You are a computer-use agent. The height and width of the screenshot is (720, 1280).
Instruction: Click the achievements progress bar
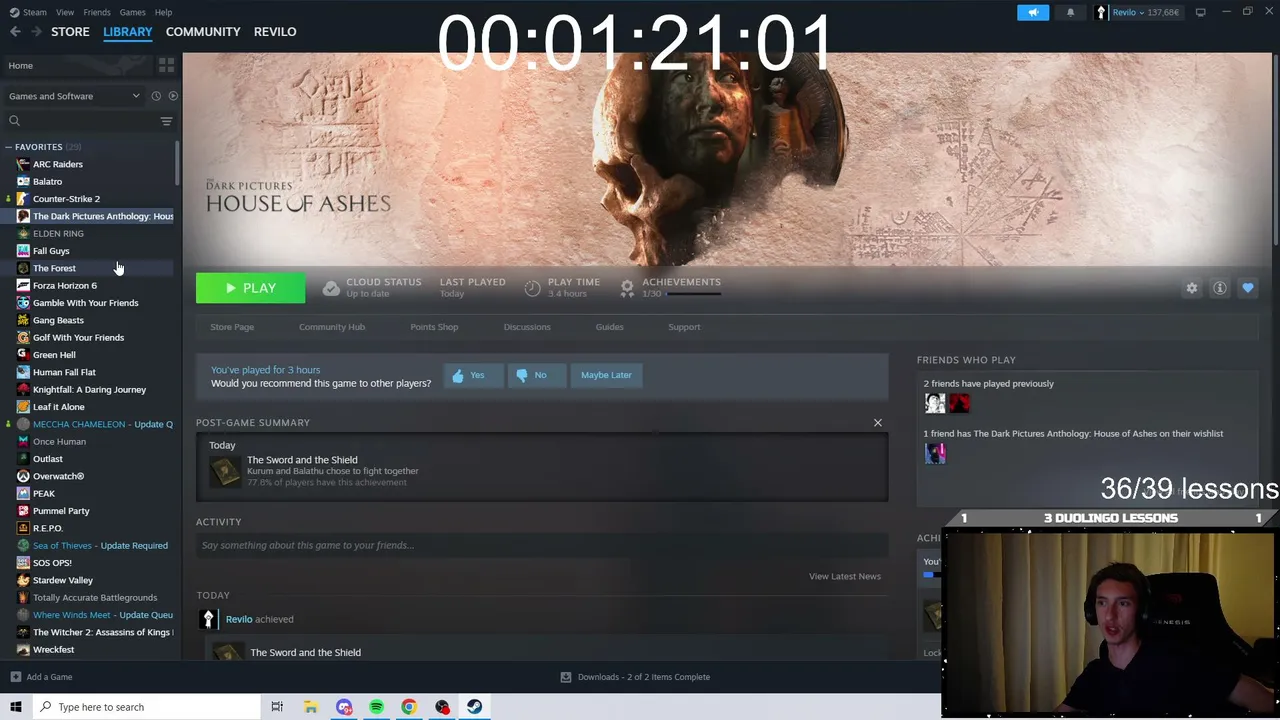(x=693, y=294)
